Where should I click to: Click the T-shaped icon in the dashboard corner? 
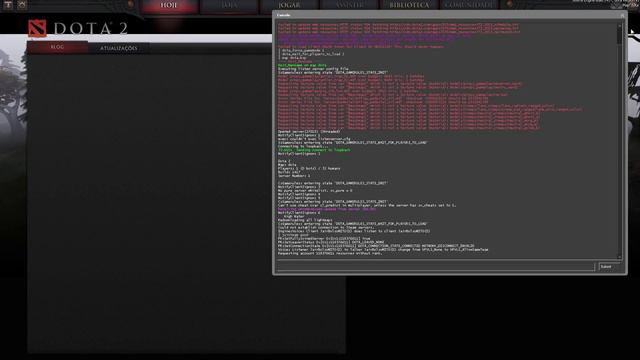coord(8,4)
